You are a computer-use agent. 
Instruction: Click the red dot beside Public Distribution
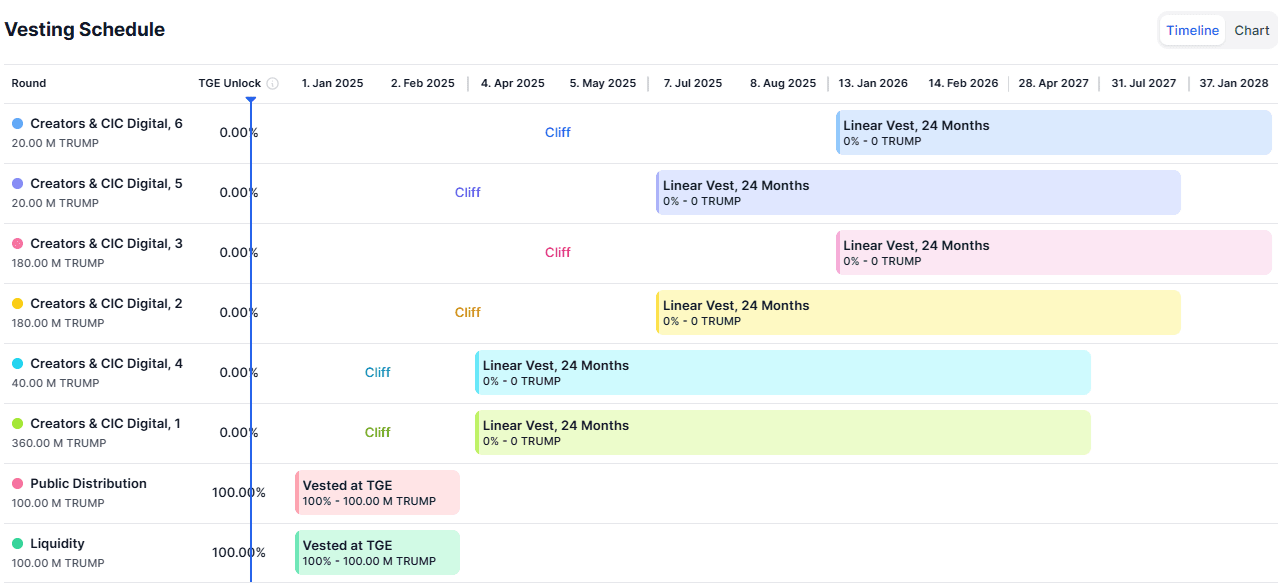tap(17, 483)
